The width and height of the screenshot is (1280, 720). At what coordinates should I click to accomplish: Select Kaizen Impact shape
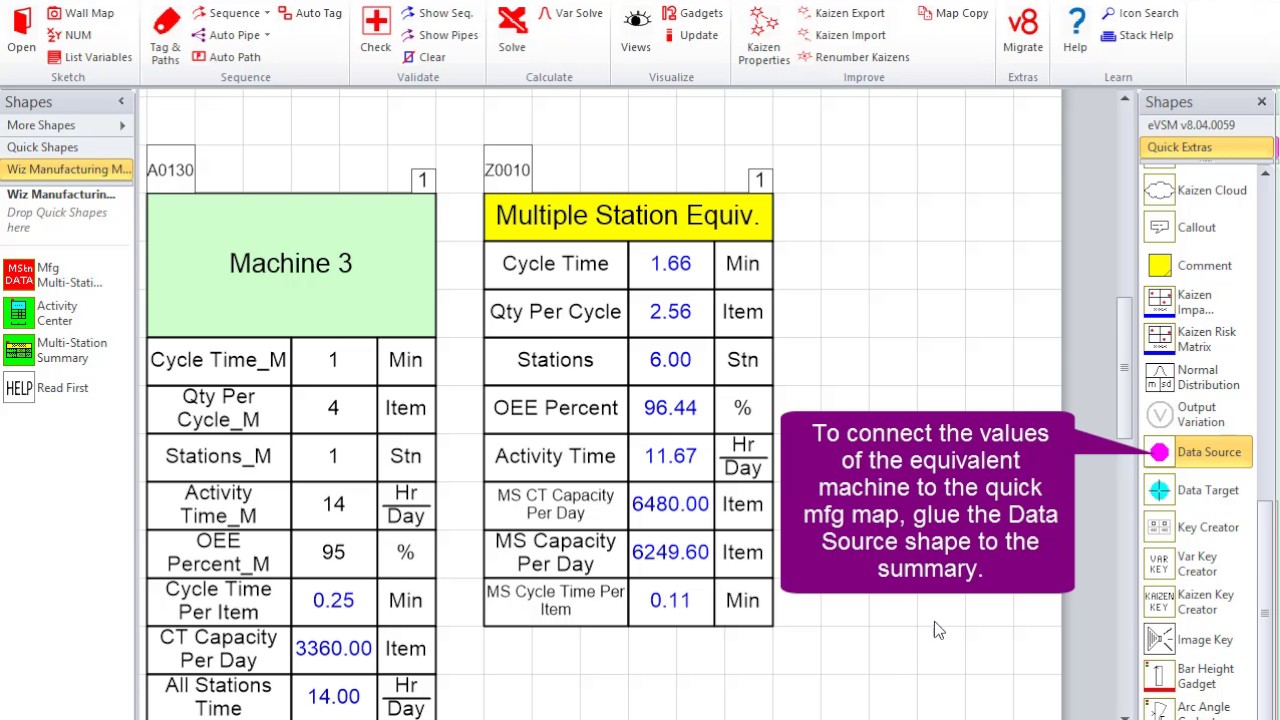tap(1180, 302)
